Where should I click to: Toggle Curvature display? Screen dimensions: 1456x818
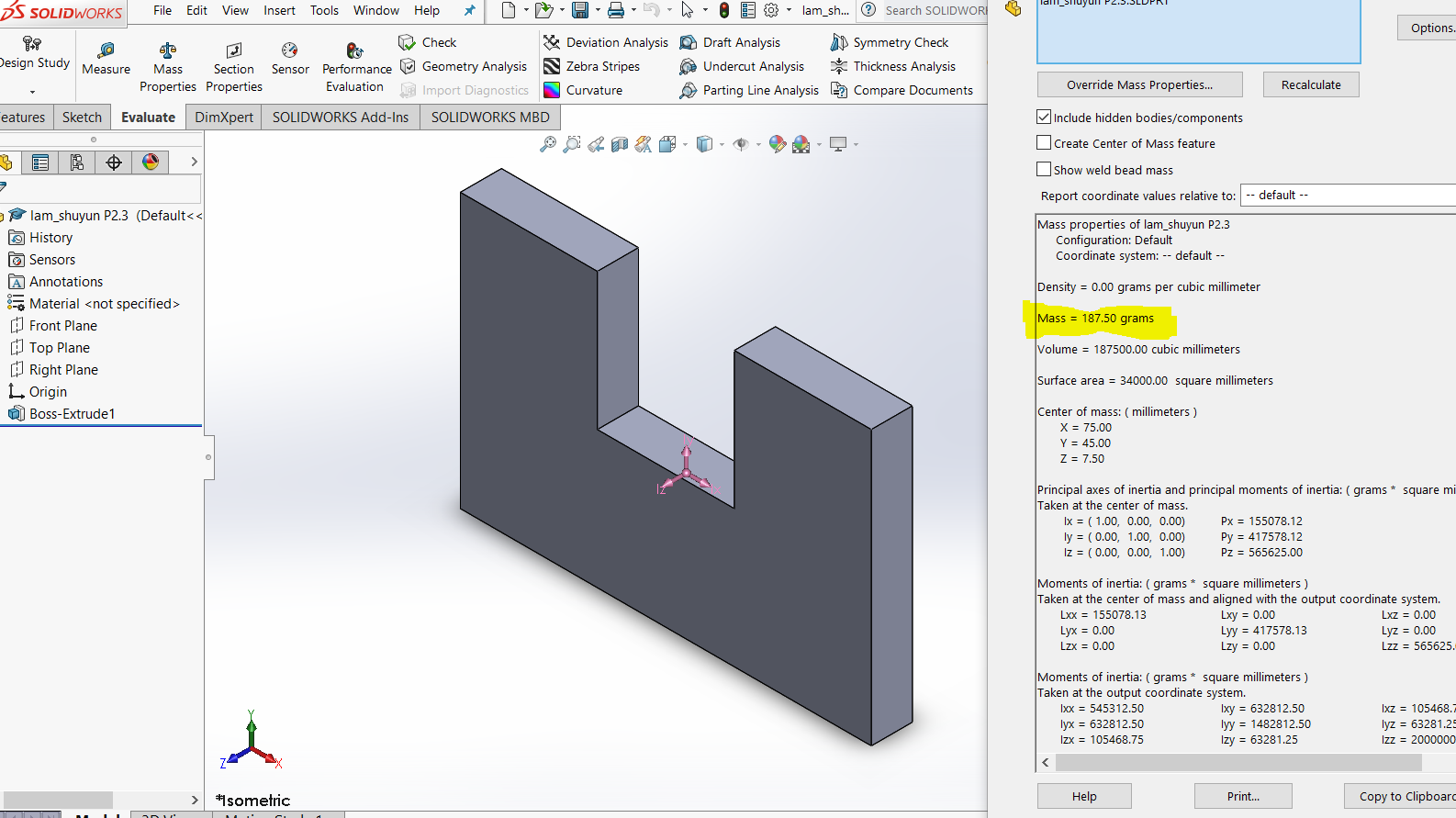[x=583, y=90]
